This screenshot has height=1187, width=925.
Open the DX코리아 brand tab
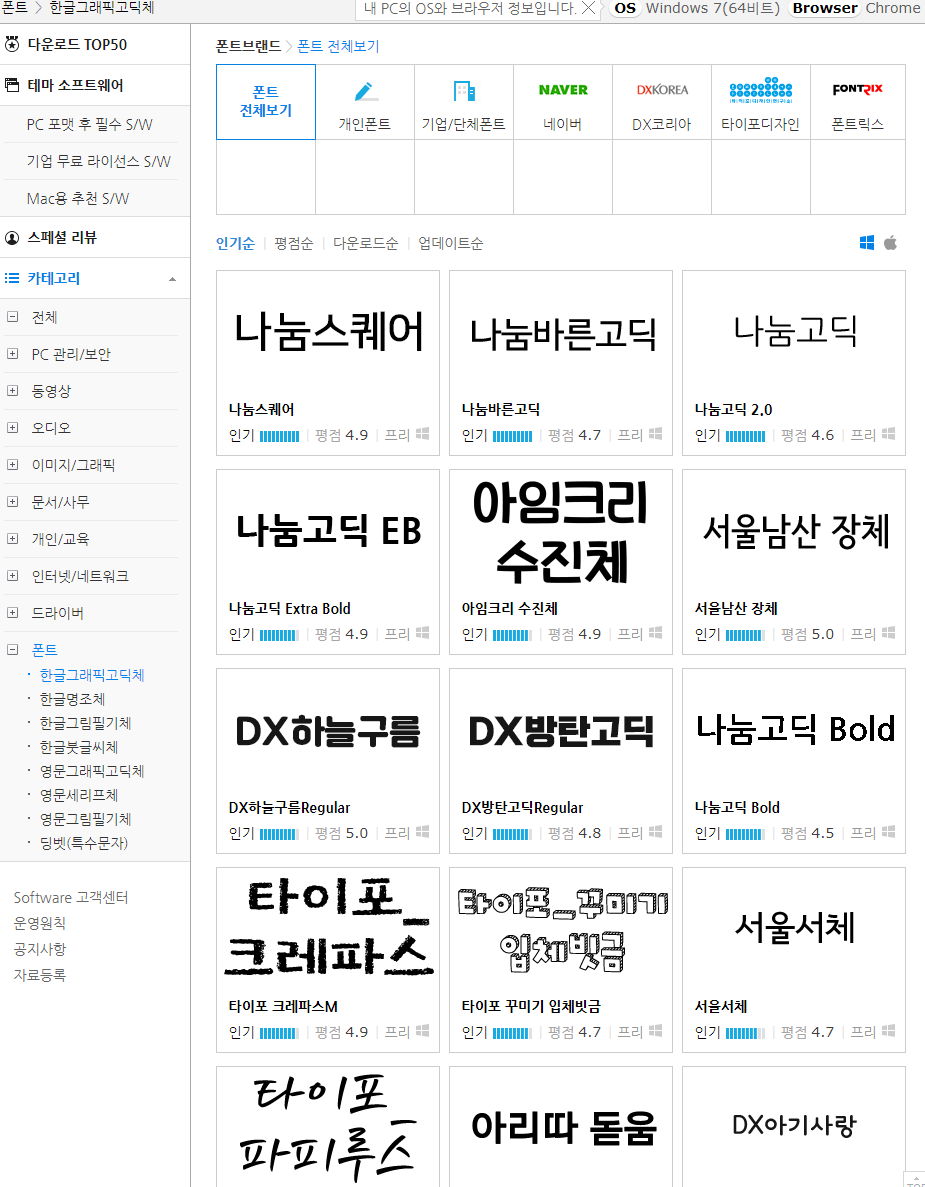tap(662, 101)
